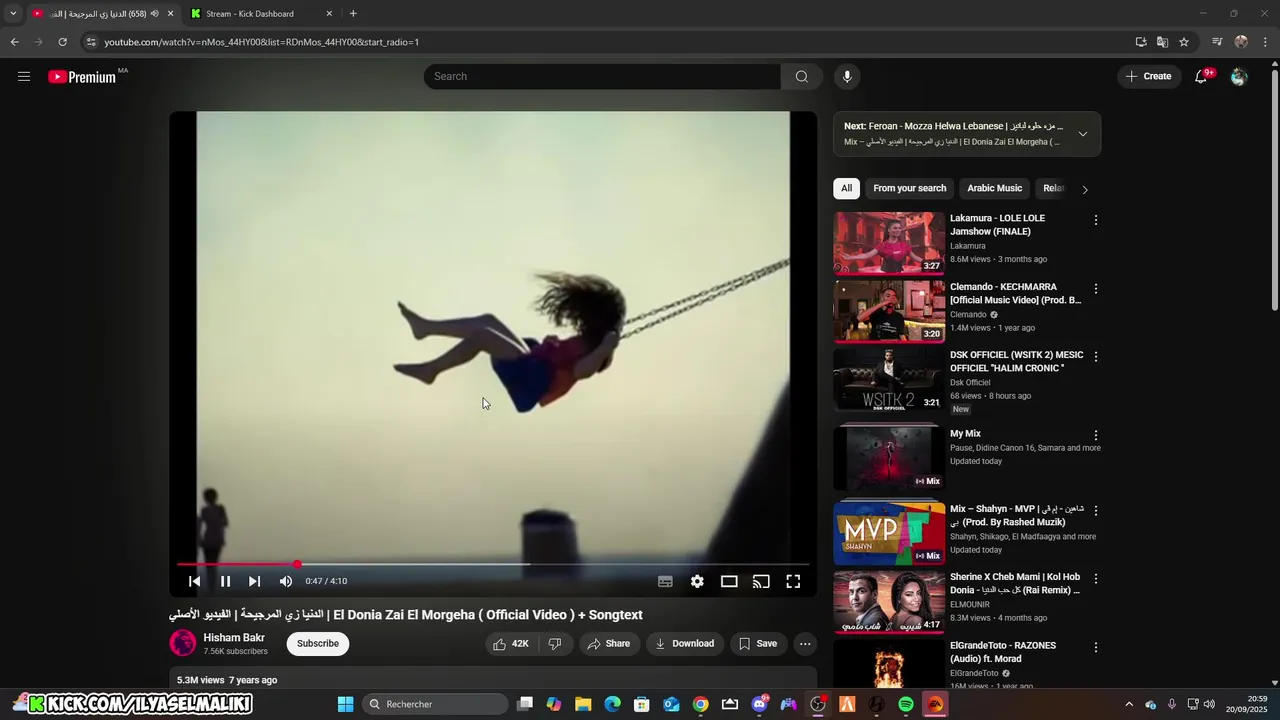The width and height of the screenshot is (1280, 720).
Task: Dislike this video
Action: click(555, 644)
